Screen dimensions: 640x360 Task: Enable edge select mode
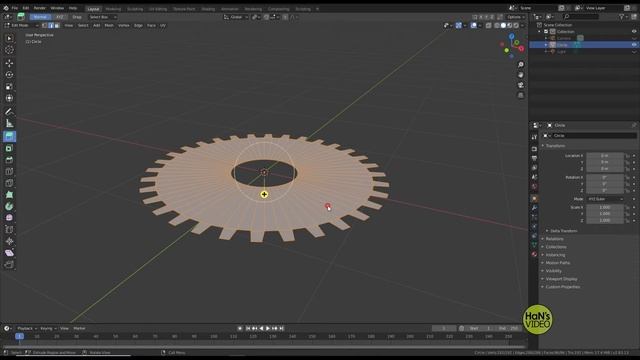coord(51,25)
